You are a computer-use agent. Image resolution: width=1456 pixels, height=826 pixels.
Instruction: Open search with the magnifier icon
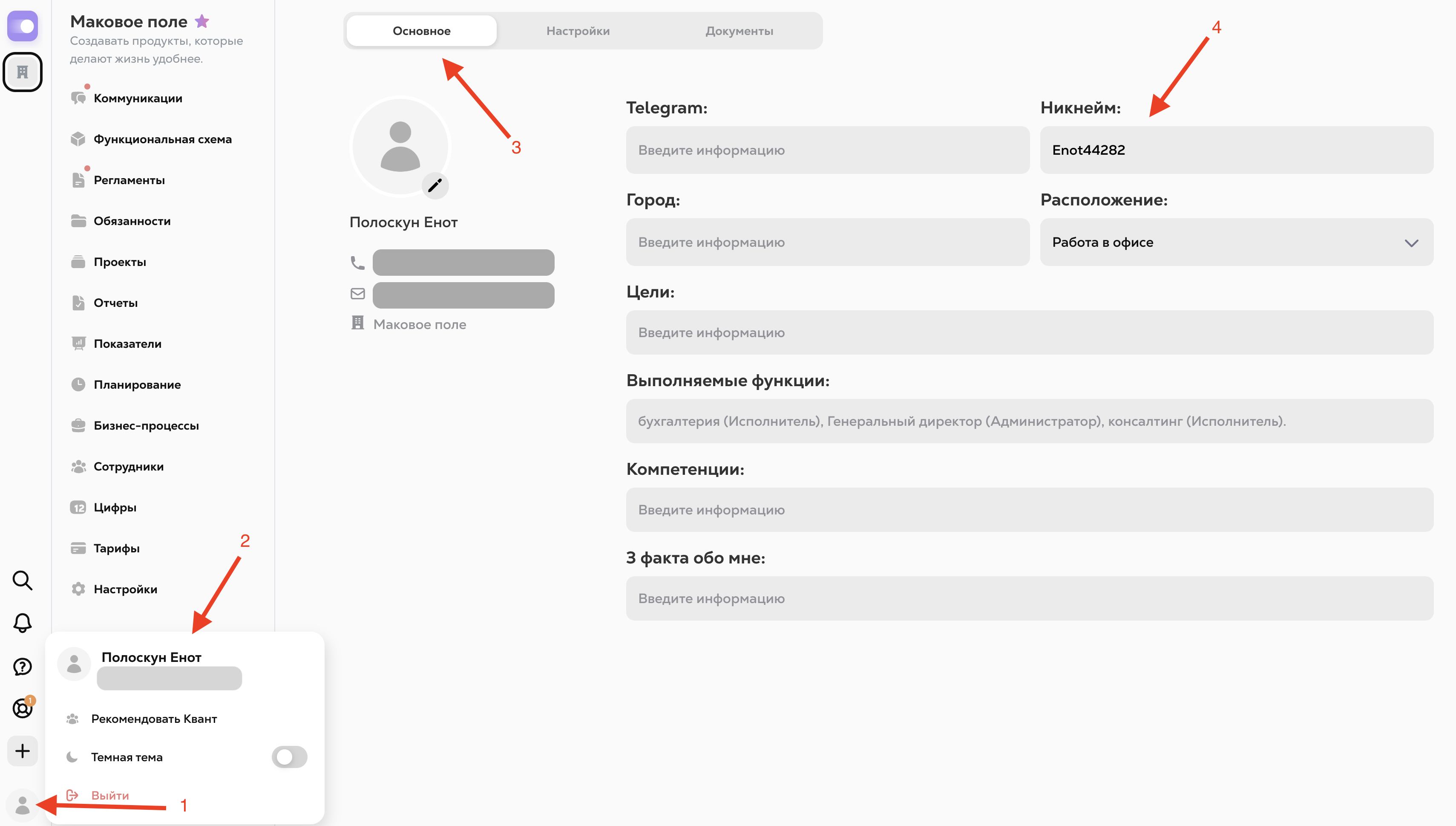point(22,581)
